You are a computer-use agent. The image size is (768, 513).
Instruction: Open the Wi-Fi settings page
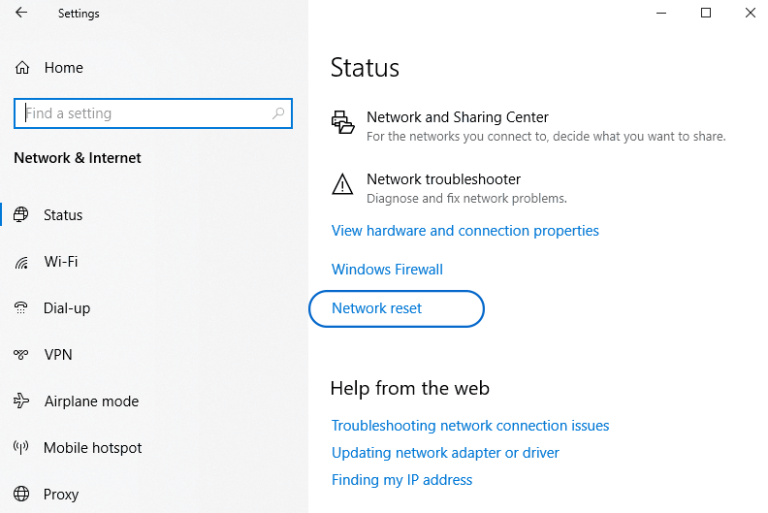[60, 262]
